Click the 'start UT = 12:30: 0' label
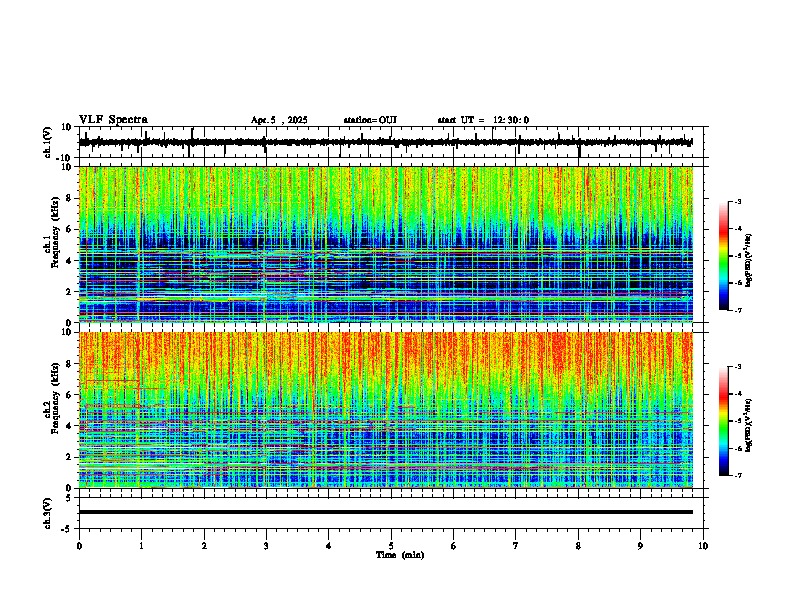792x612 pixels. [x=483, y=120]
